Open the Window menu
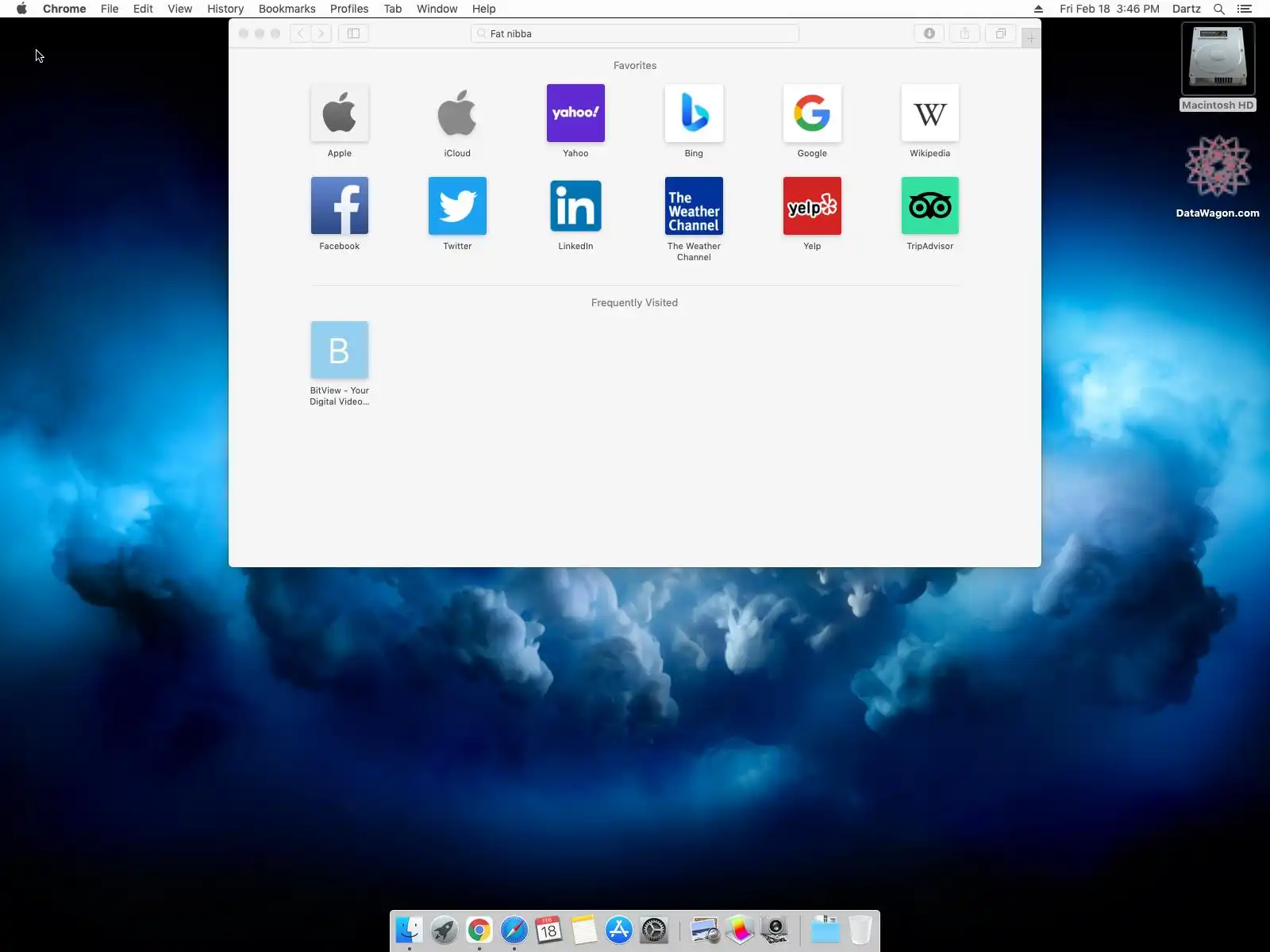The height and width of the screenshot is (952, 1270). pyautogui.click(x=437, y=9)
